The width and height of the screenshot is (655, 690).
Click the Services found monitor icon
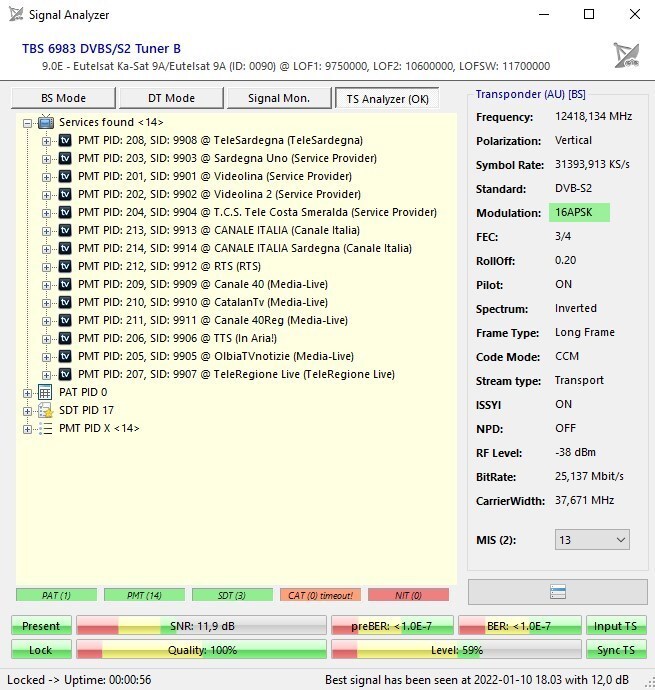pyautogui.click(x=46, y=122)
